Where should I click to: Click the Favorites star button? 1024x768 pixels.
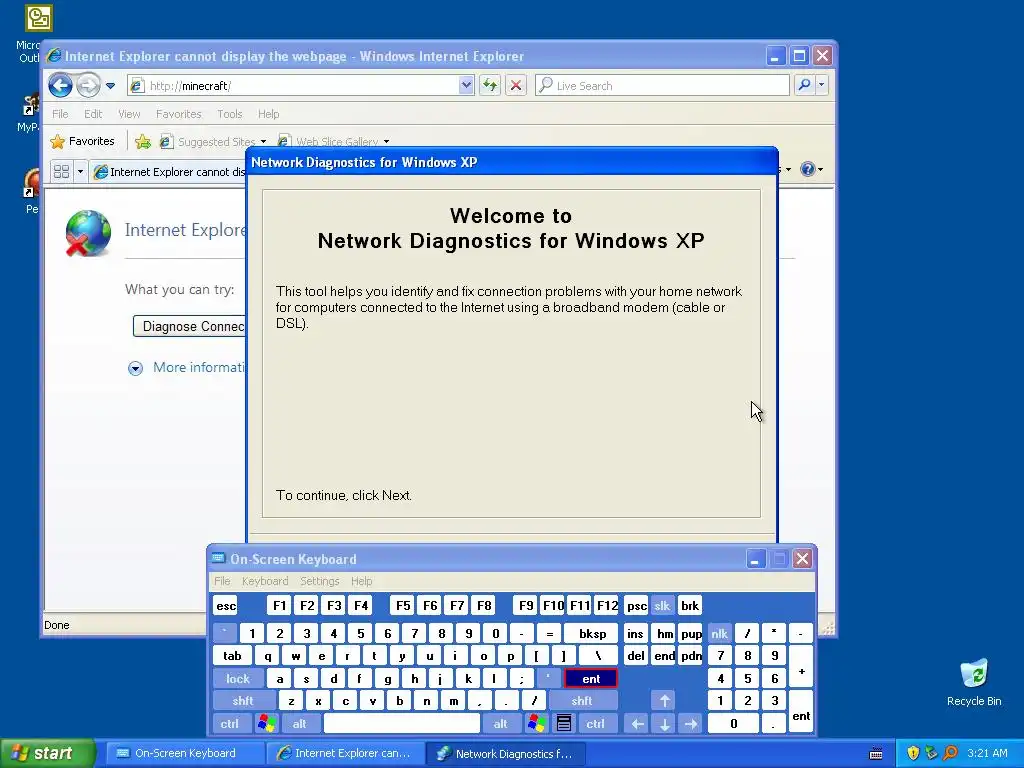[82, 141]
